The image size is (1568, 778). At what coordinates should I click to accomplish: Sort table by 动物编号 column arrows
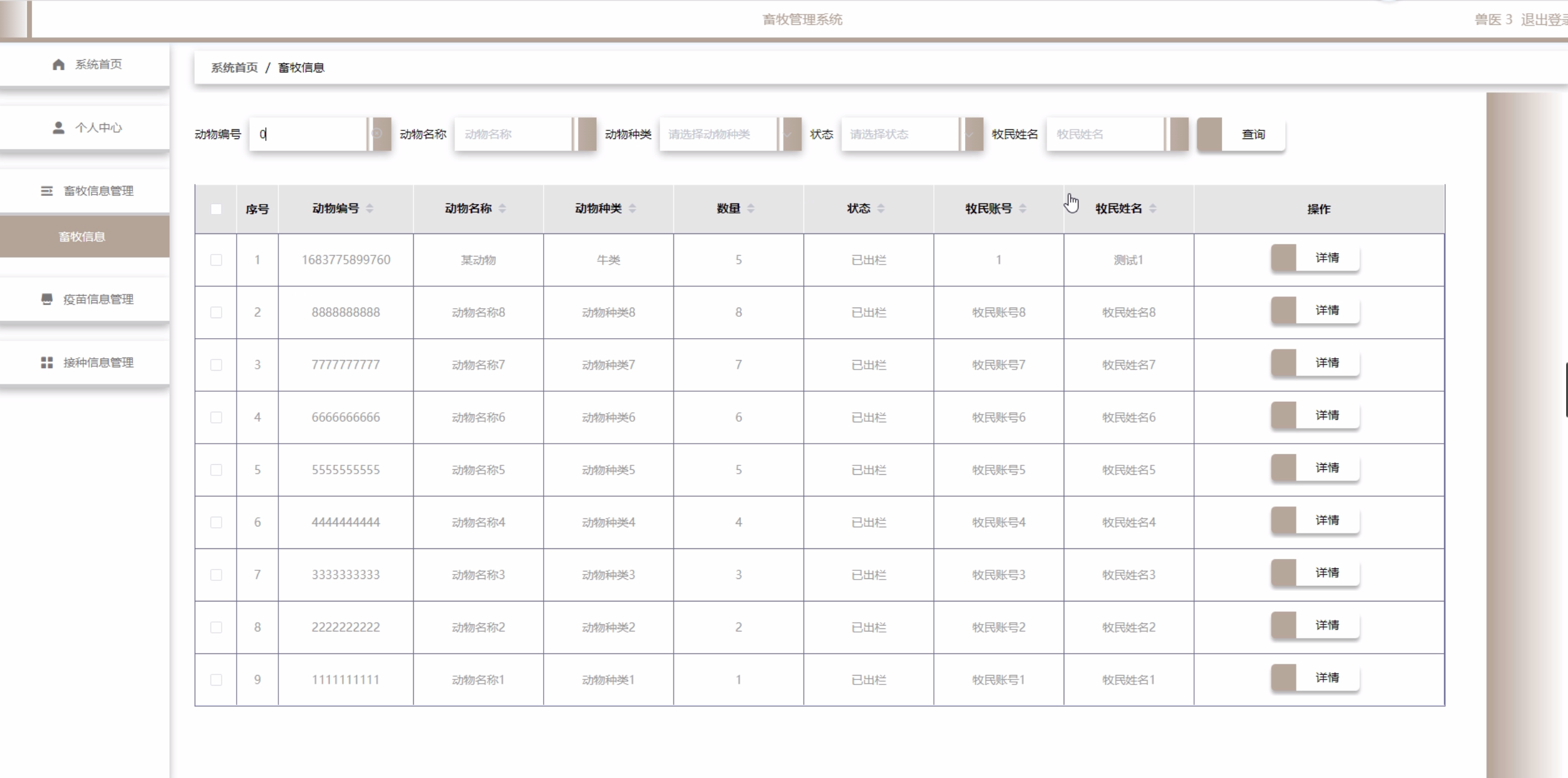[x=370, y=208]
